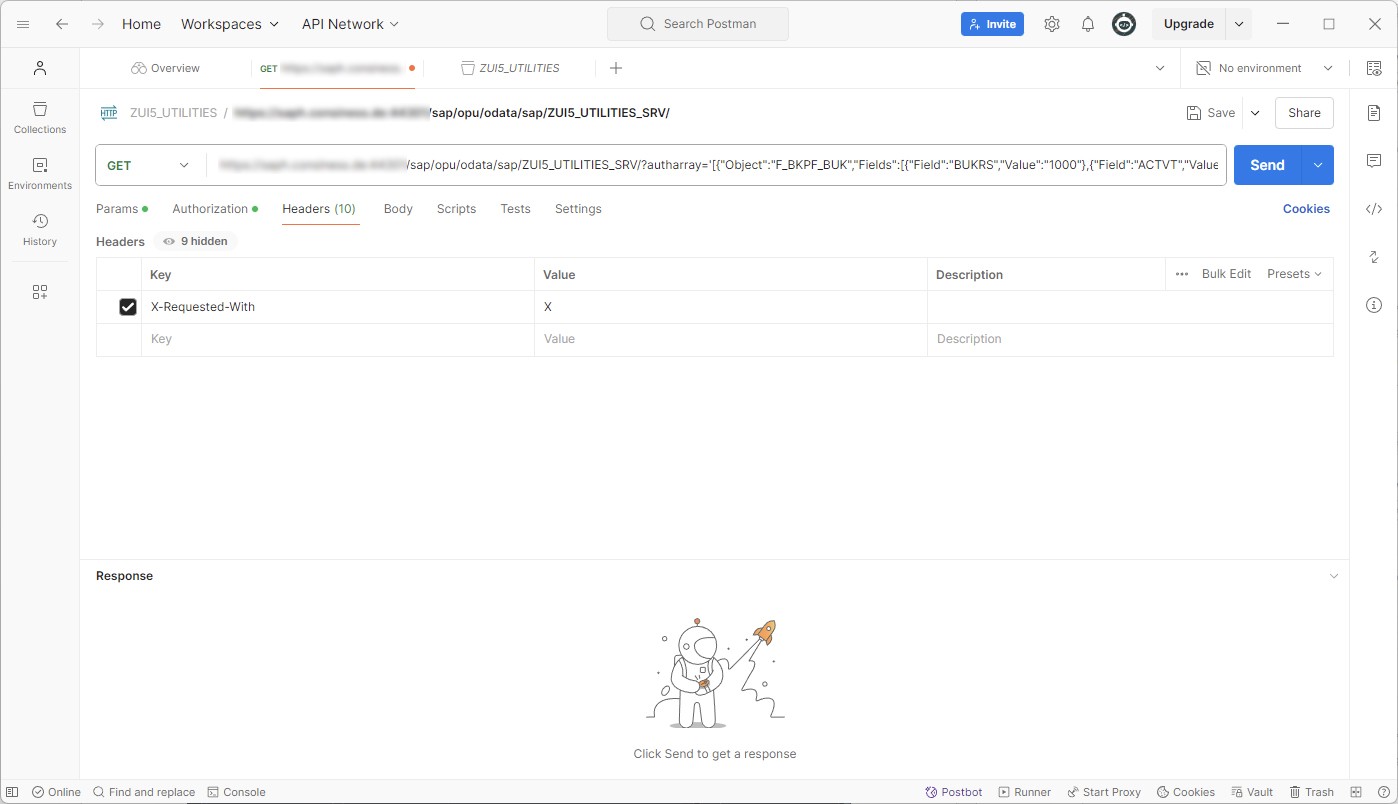Open Postman settings gear
This screenshot has height=804, width=1398.
click(x=1052, y=24)
